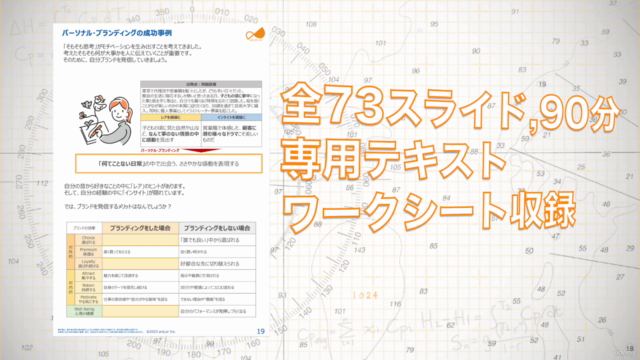The width and height of the screenshot is (640, 360).
Task: Click the Retain row label in the table
Action: pos(88,287)
